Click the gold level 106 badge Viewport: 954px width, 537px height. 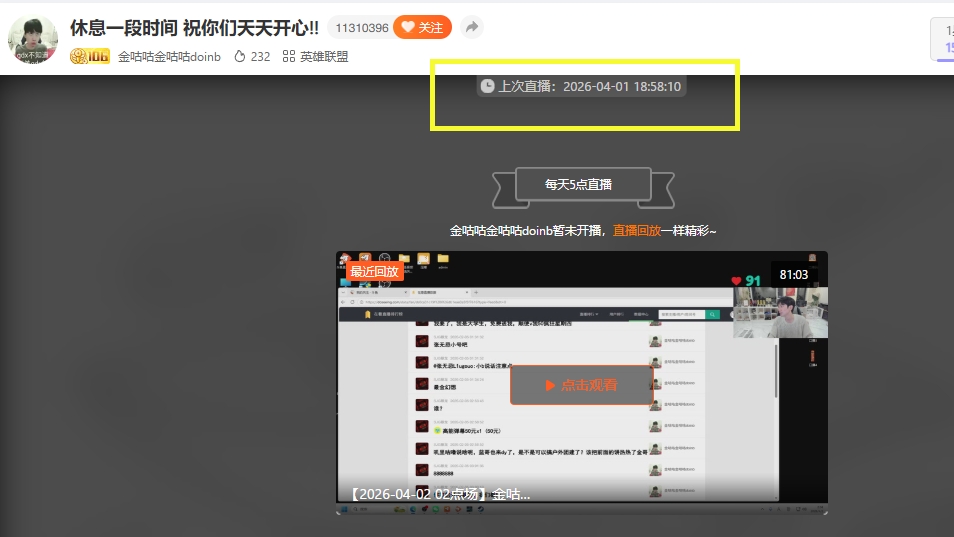[90, 57]
